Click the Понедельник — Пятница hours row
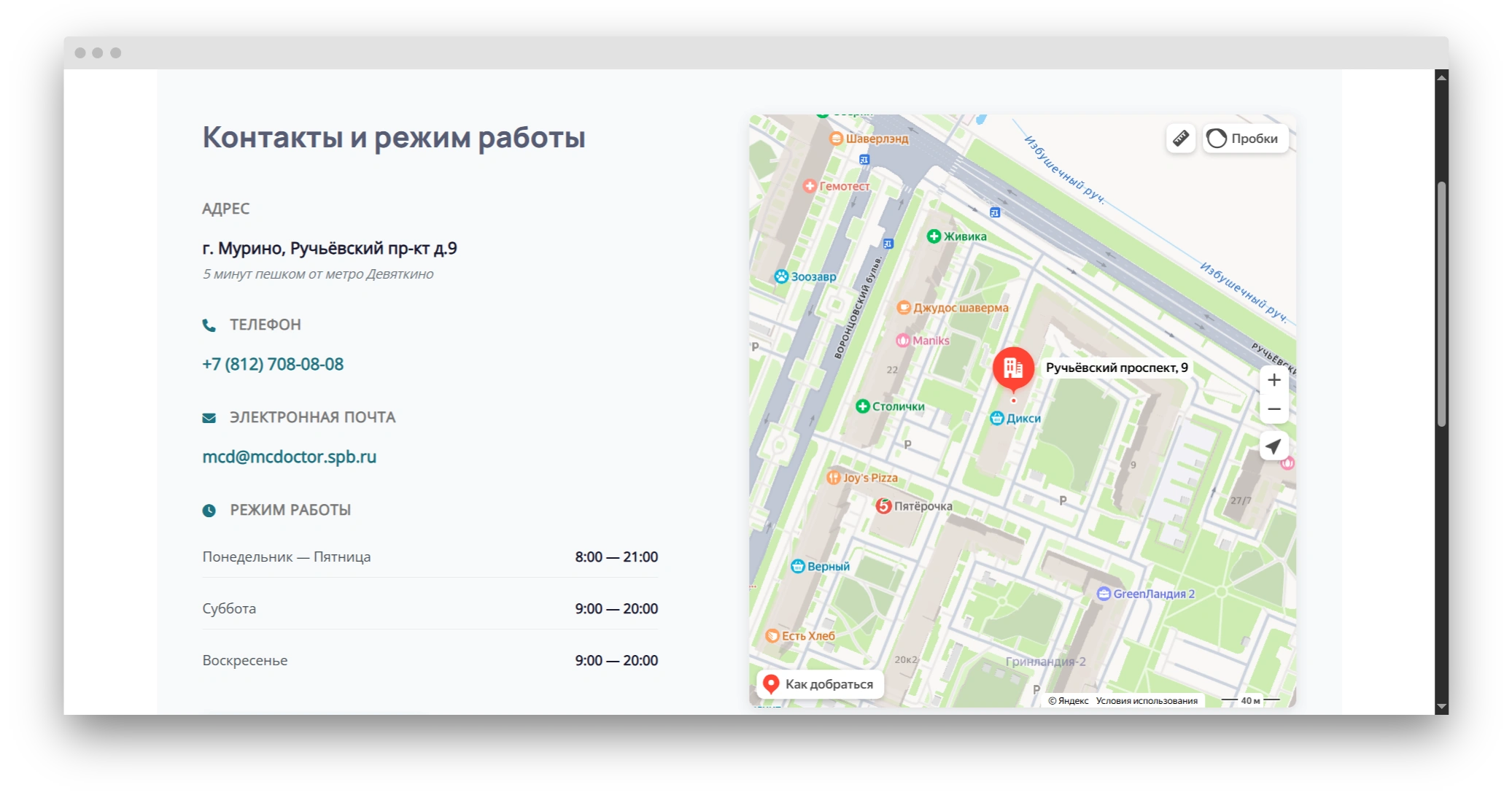This screenshot has width=1512, height=806. point(430,557)
